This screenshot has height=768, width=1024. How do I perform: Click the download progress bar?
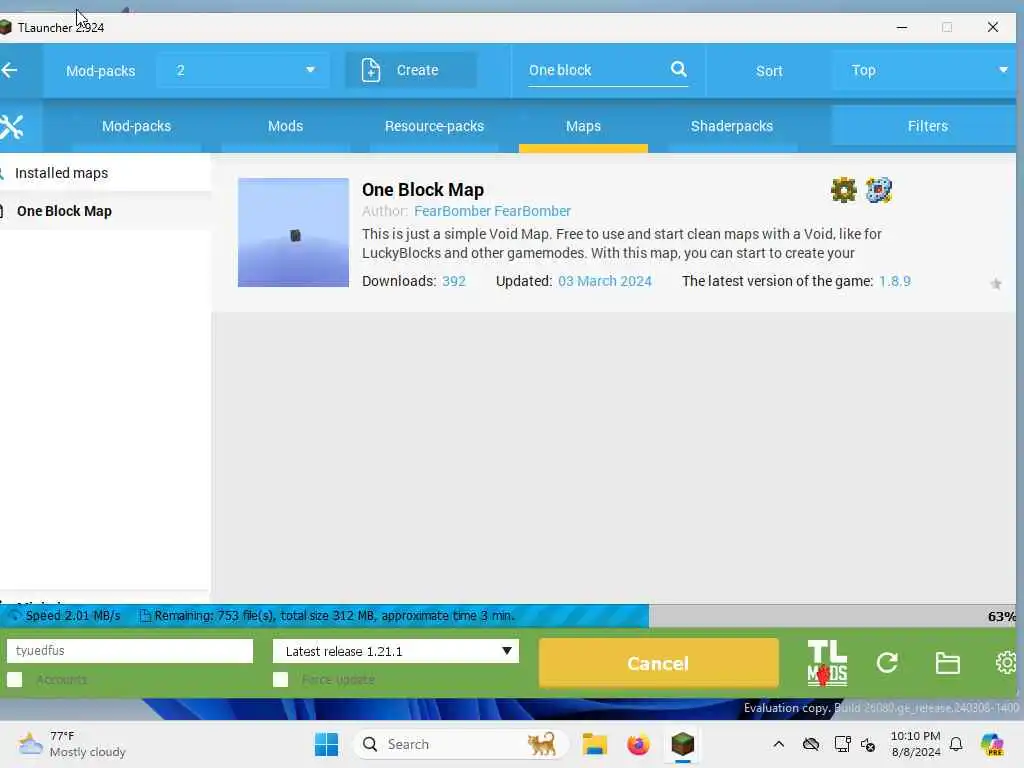508,616
